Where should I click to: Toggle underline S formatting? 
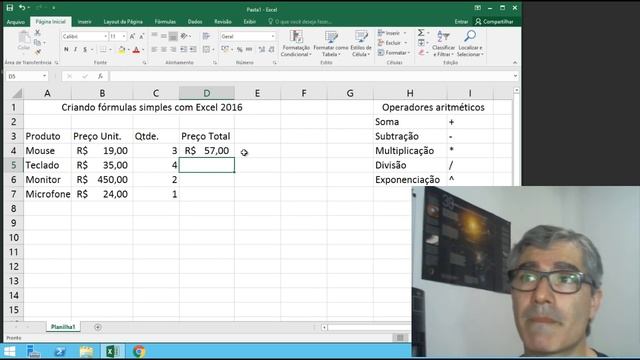[85, 49]
